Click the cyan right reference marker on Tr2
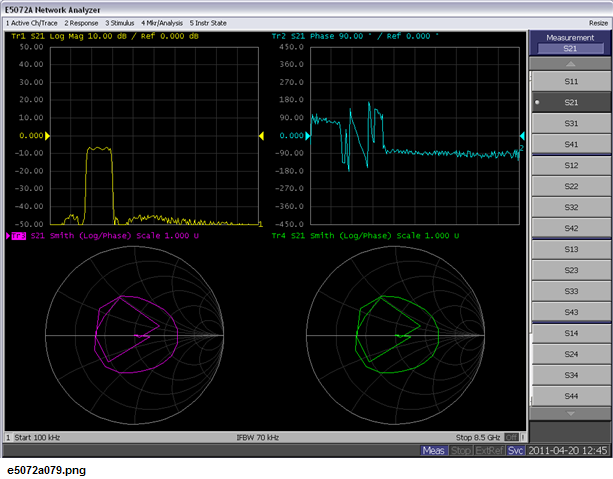613x479 pixels. [x=522, y=136]
